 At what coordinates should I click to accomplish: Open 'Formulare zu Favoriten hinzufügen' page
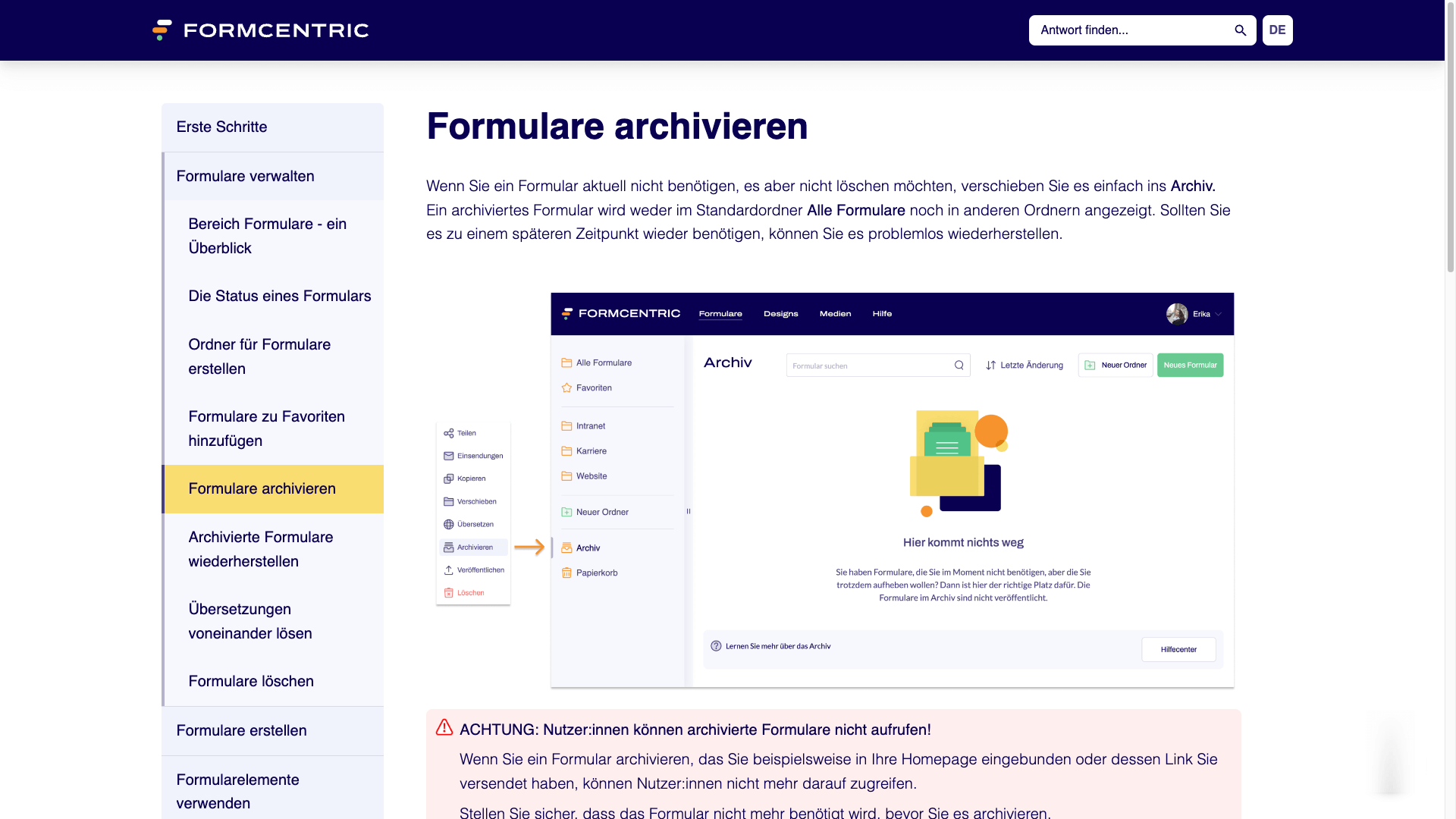(x=272, y=428)
